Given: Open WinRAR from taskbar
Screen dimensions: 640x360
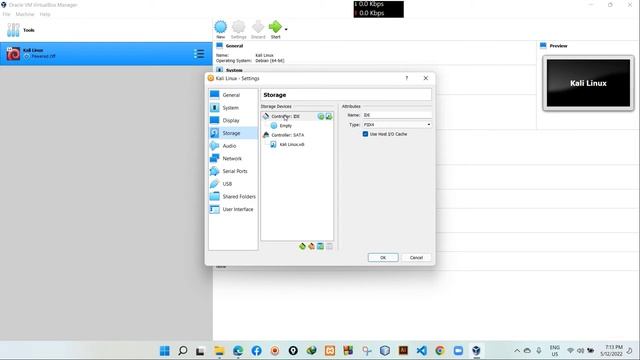Looking at the screenshot, I should point(348,351).
